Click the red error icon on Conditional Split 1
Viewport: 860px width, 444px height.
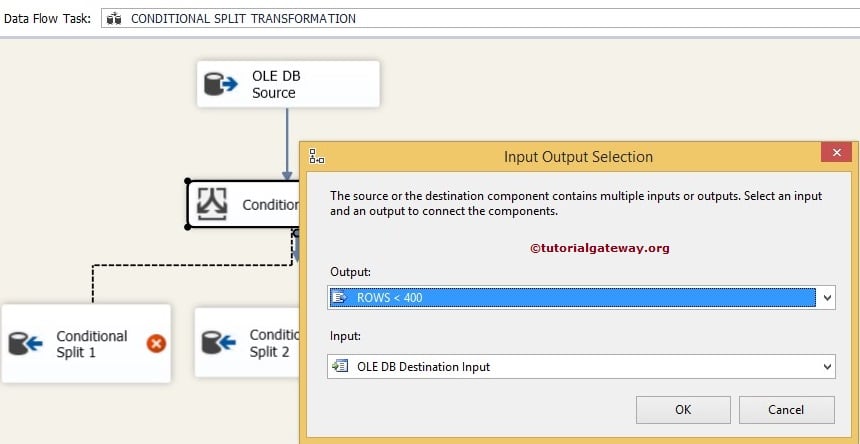156,344
